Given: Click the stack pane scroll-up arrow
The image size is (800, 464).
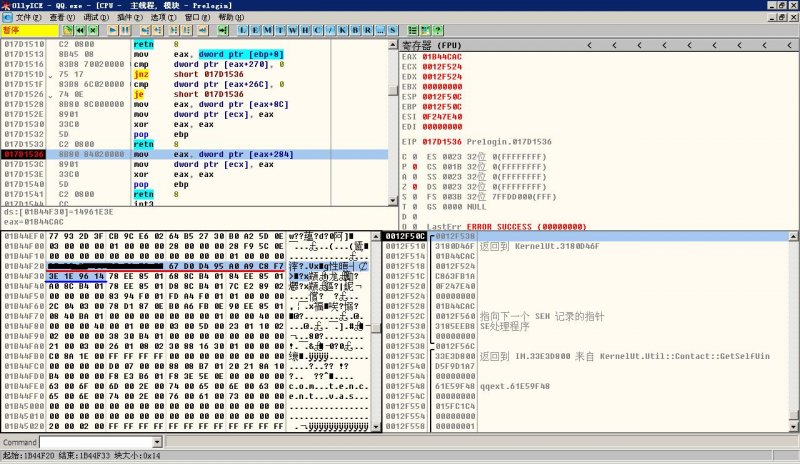Looking at the screenshot, I should (x=793, y=236).
